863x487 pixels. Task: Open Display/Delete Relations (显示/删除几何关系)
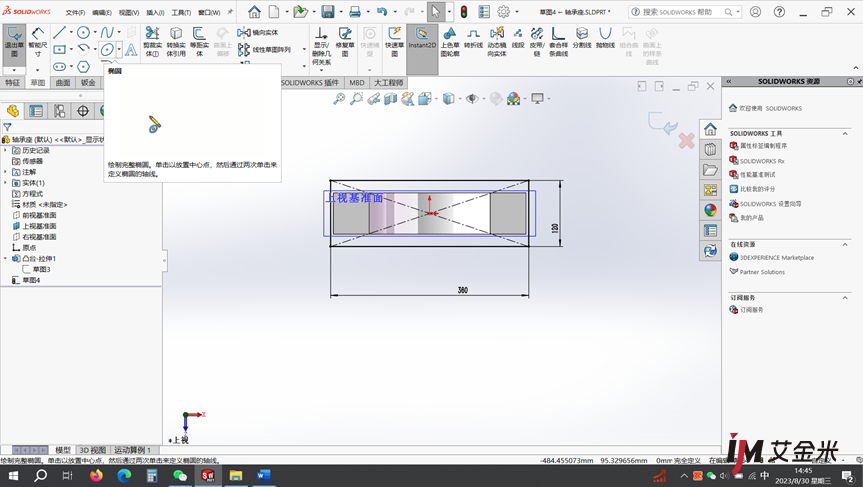pos(321,46)
